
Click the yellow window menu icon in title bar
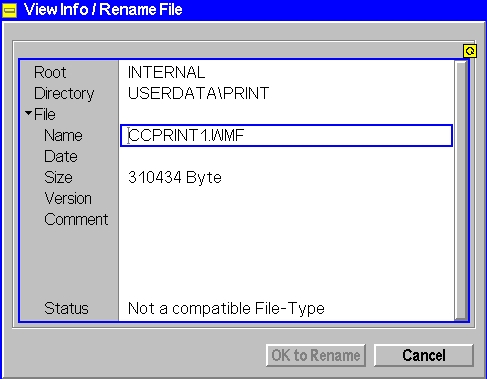coord(9,10)
